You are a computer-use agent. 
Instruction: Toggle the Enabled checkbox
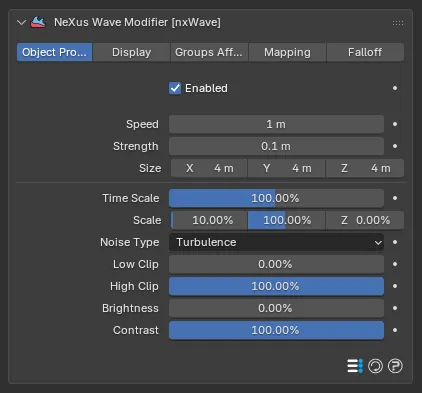pyautogui.click(x=175, y=88)
